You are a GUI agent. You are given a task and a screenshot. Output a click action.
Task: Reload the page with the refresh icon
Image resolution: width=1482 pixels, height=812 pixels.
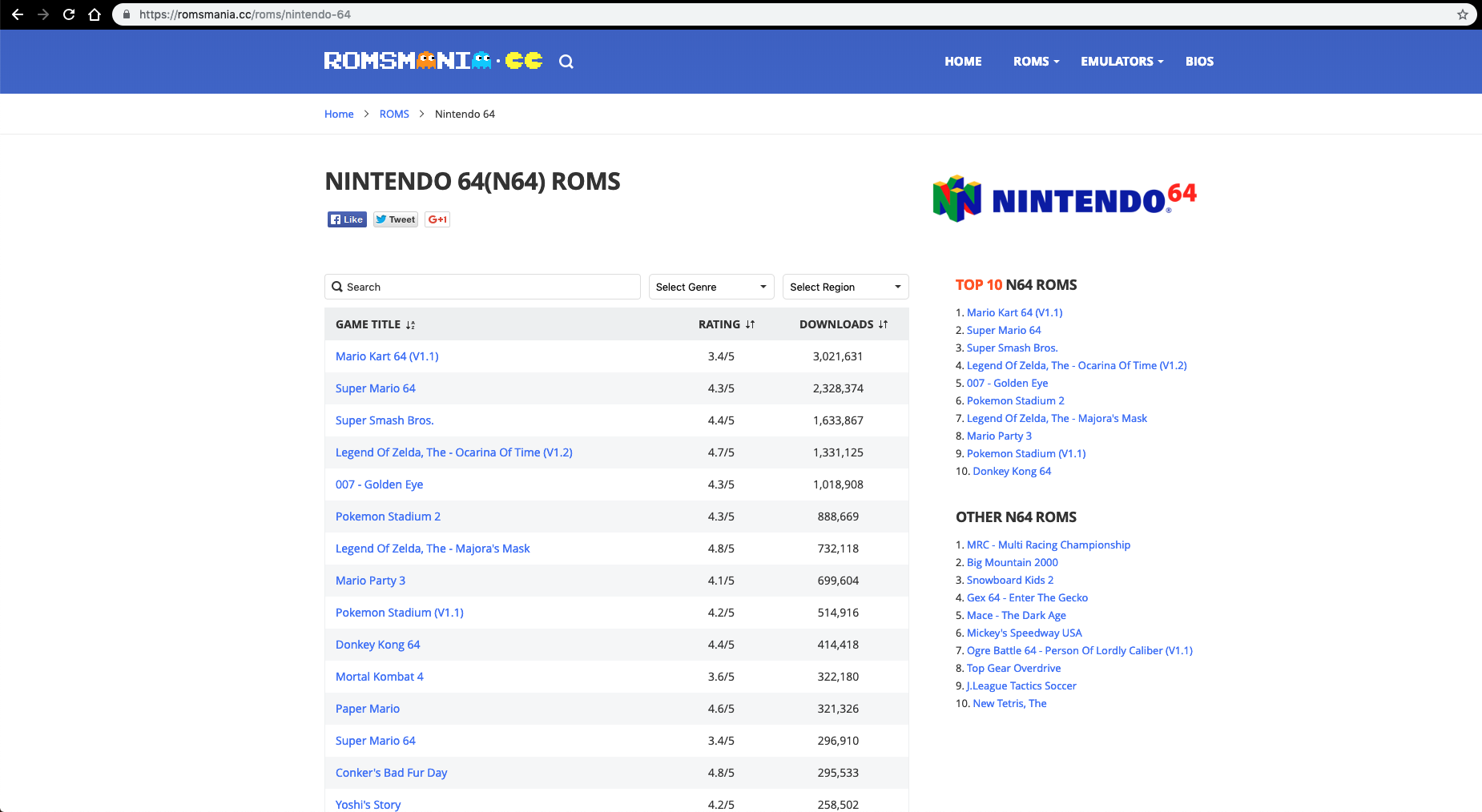(69, 14)
